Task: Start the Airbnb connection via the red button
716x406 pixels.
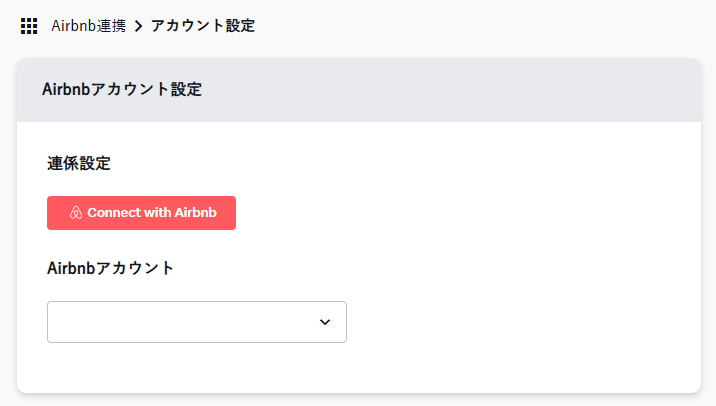Action: (x=141, y=213)
